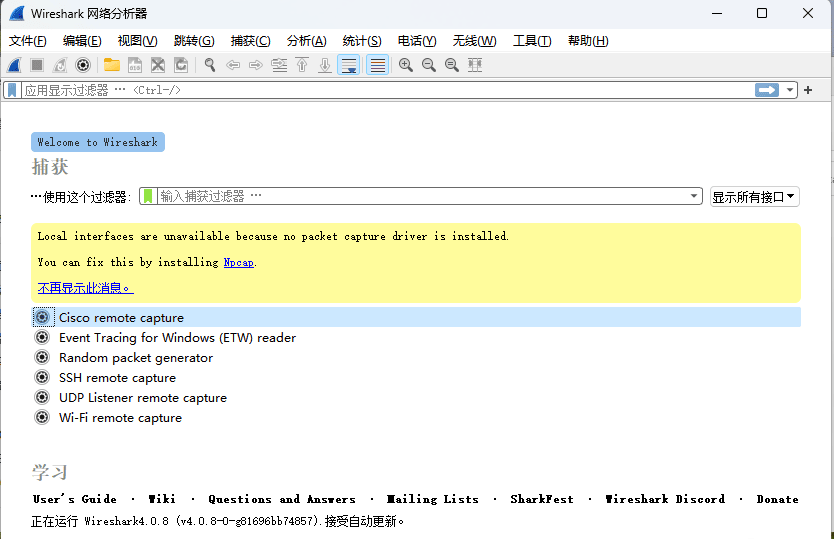
Task: Click the find packet magnifier icon
Action: pos(210,65)
